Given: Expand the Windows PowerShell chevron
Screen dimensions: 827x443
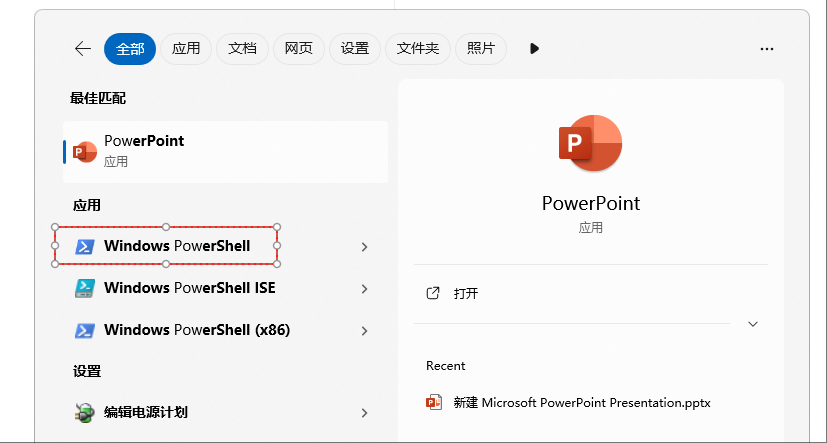Looking at the screenshot, I should (x=364, y=247).
